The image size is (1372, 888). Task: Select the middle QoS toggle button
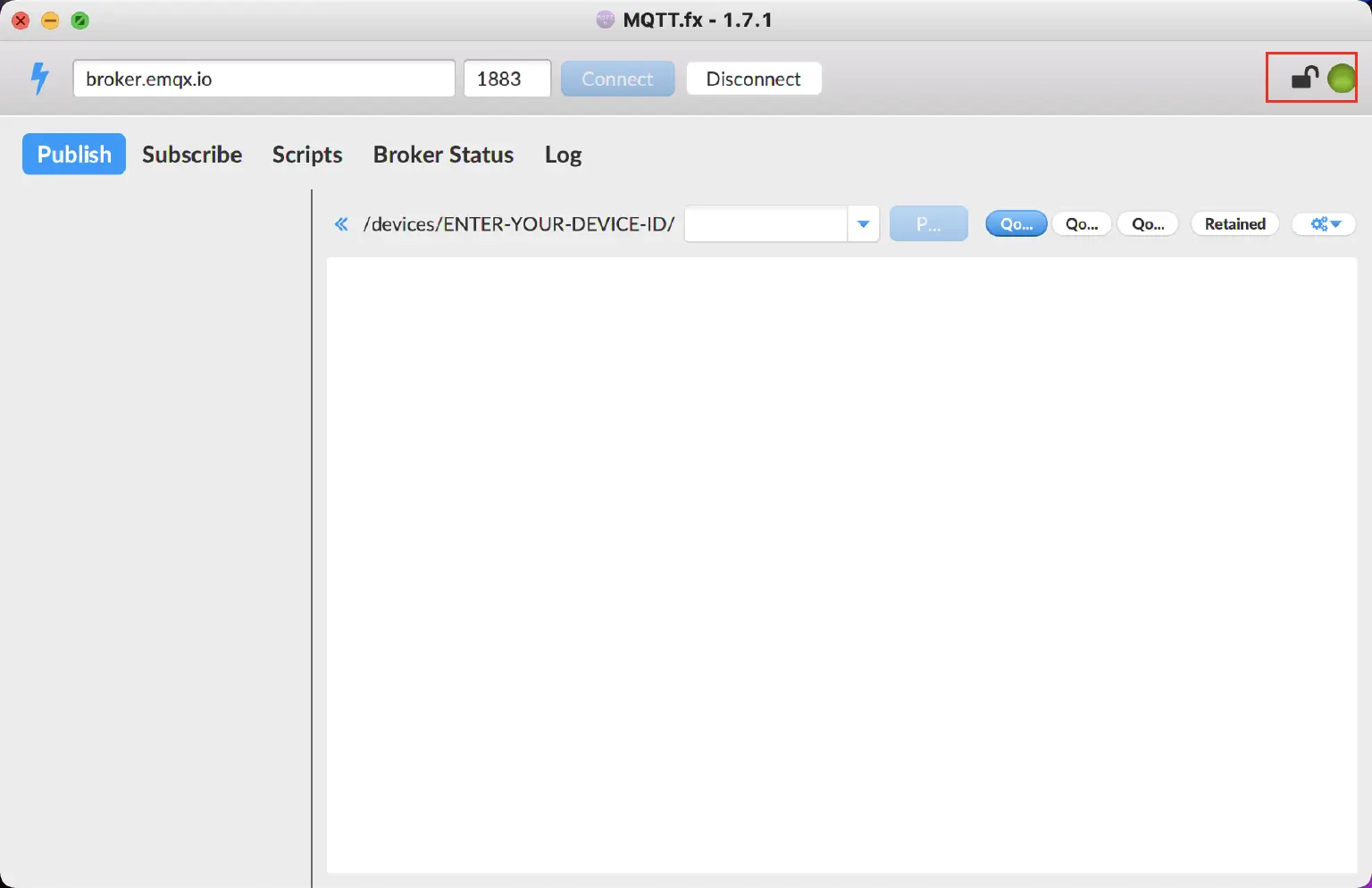pos(1082,224)
